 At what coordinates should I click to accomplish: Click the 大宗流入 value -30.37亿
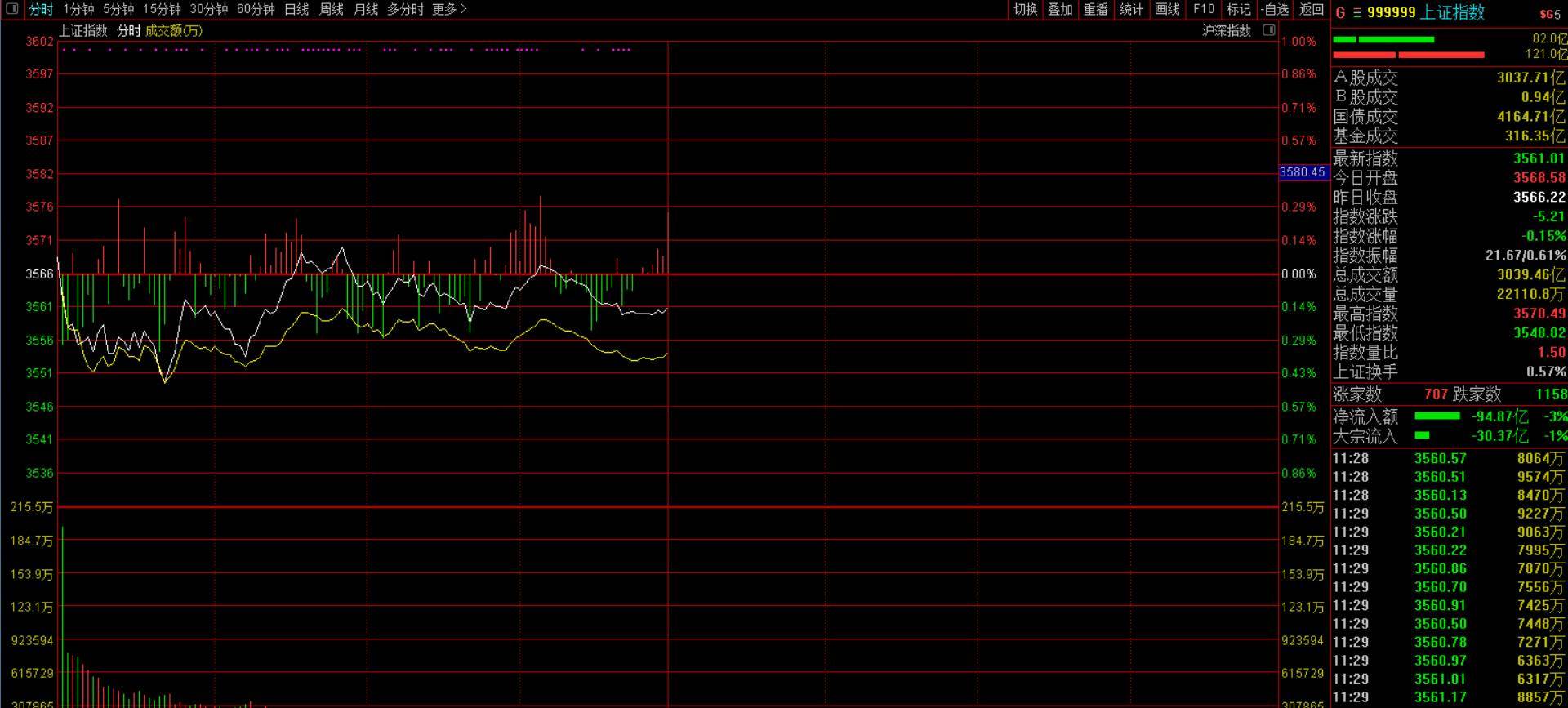coord(1499,436)
